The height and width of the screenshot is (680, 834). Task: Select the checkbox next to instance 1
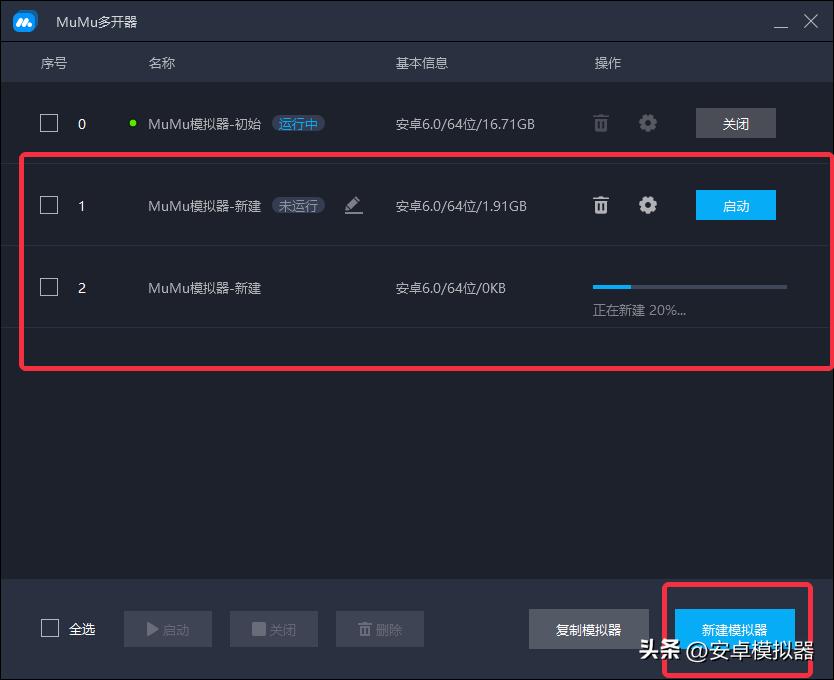(x=48, y=205)
